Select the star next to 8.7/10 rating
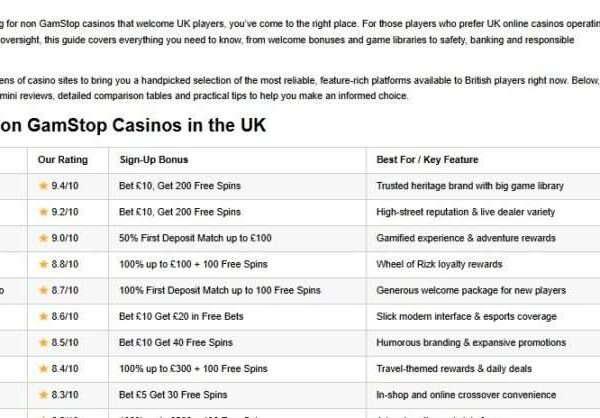This screenshot has height=418, width=600. coord(43,290)
